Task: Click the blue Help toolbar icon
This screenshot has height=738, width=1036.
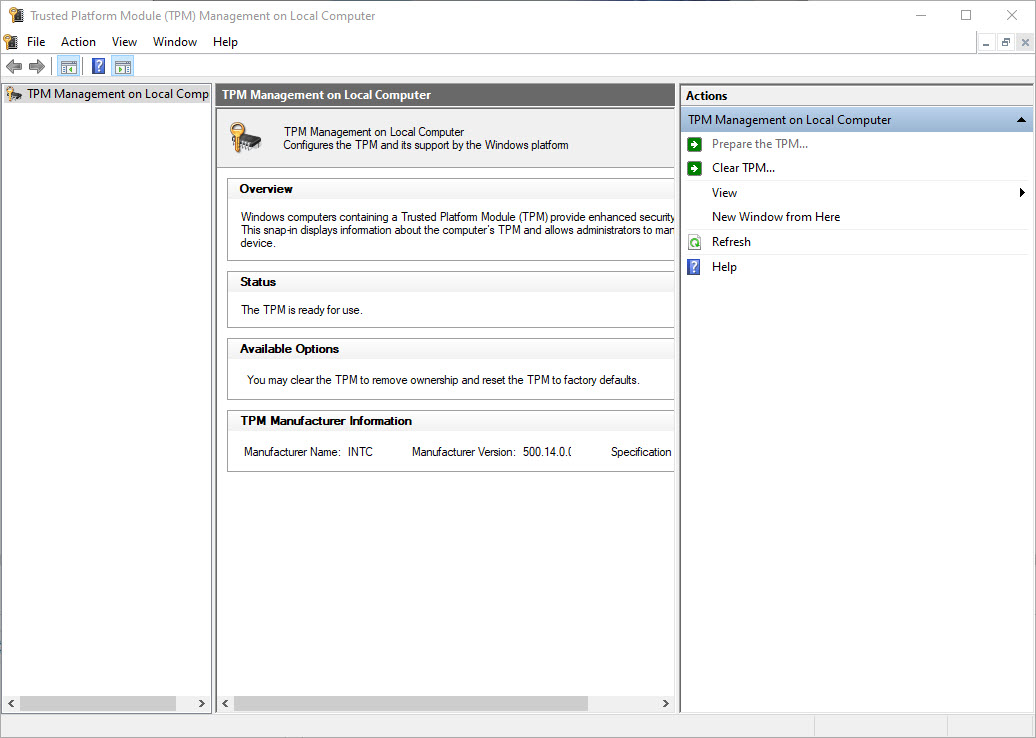Action: click(x=98, y=66)
